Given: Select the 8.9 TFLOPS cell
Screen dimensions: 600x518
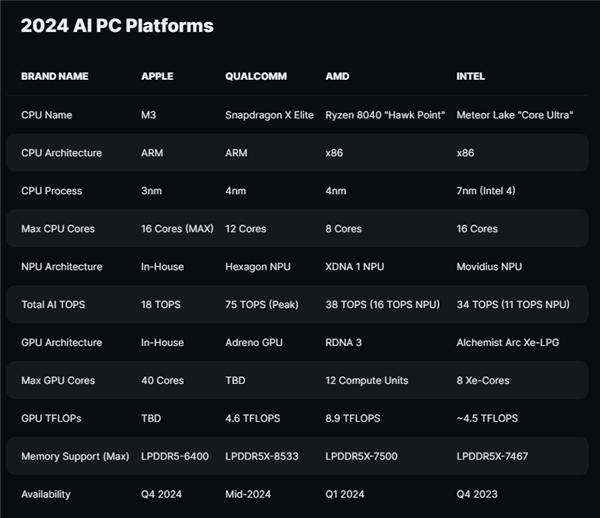Looking at the screenshot, I should tap(353, 419).
